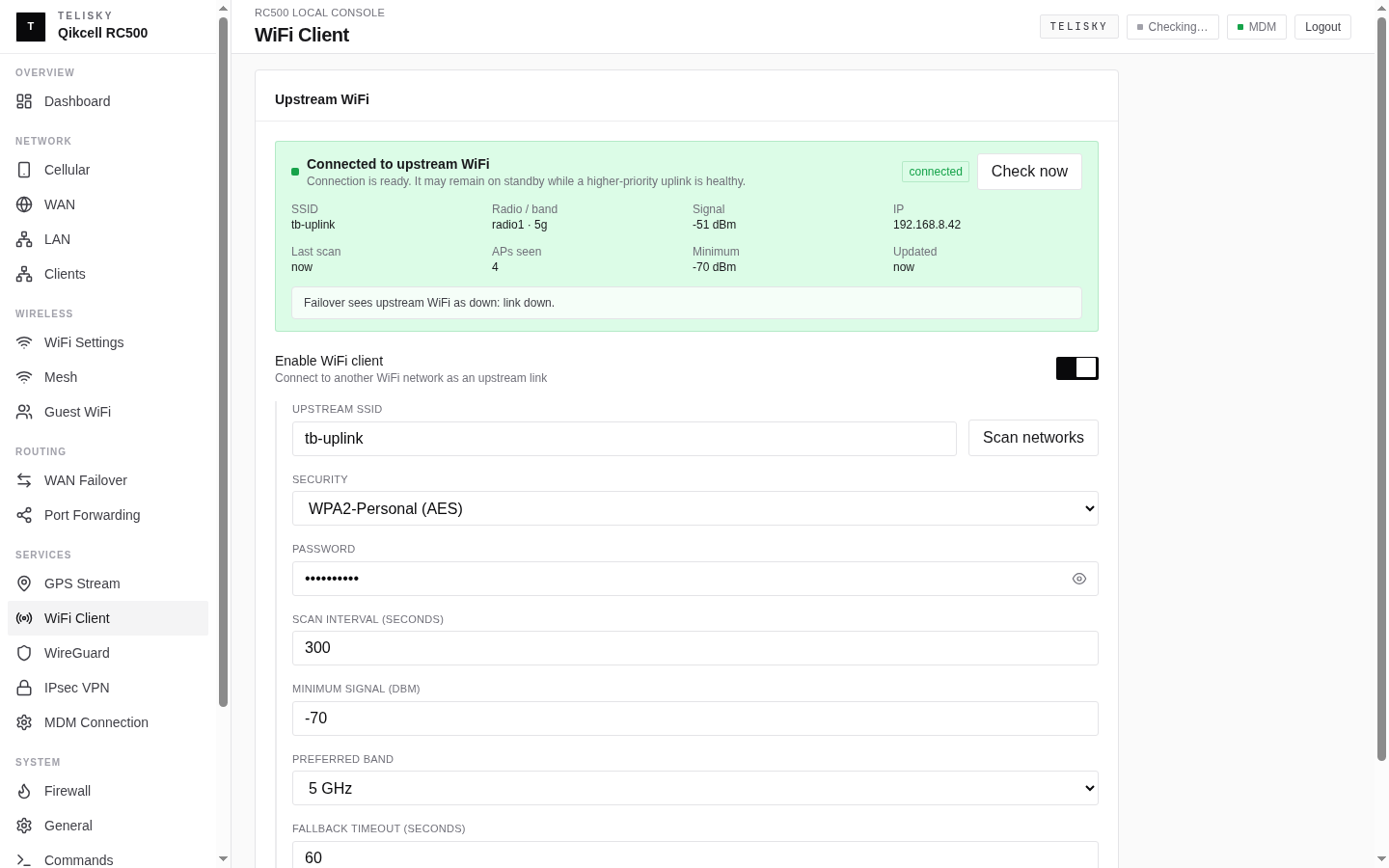1389x868 pixels.
Task: Click the MDM Connection gear icon
Action: pos(24,722)
